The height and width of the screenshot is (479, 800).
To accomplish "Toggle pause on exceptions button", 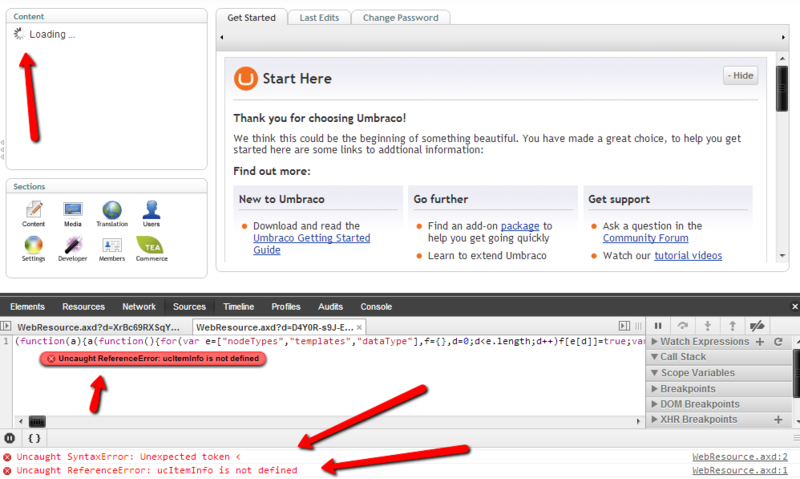I will click(10, 438).
